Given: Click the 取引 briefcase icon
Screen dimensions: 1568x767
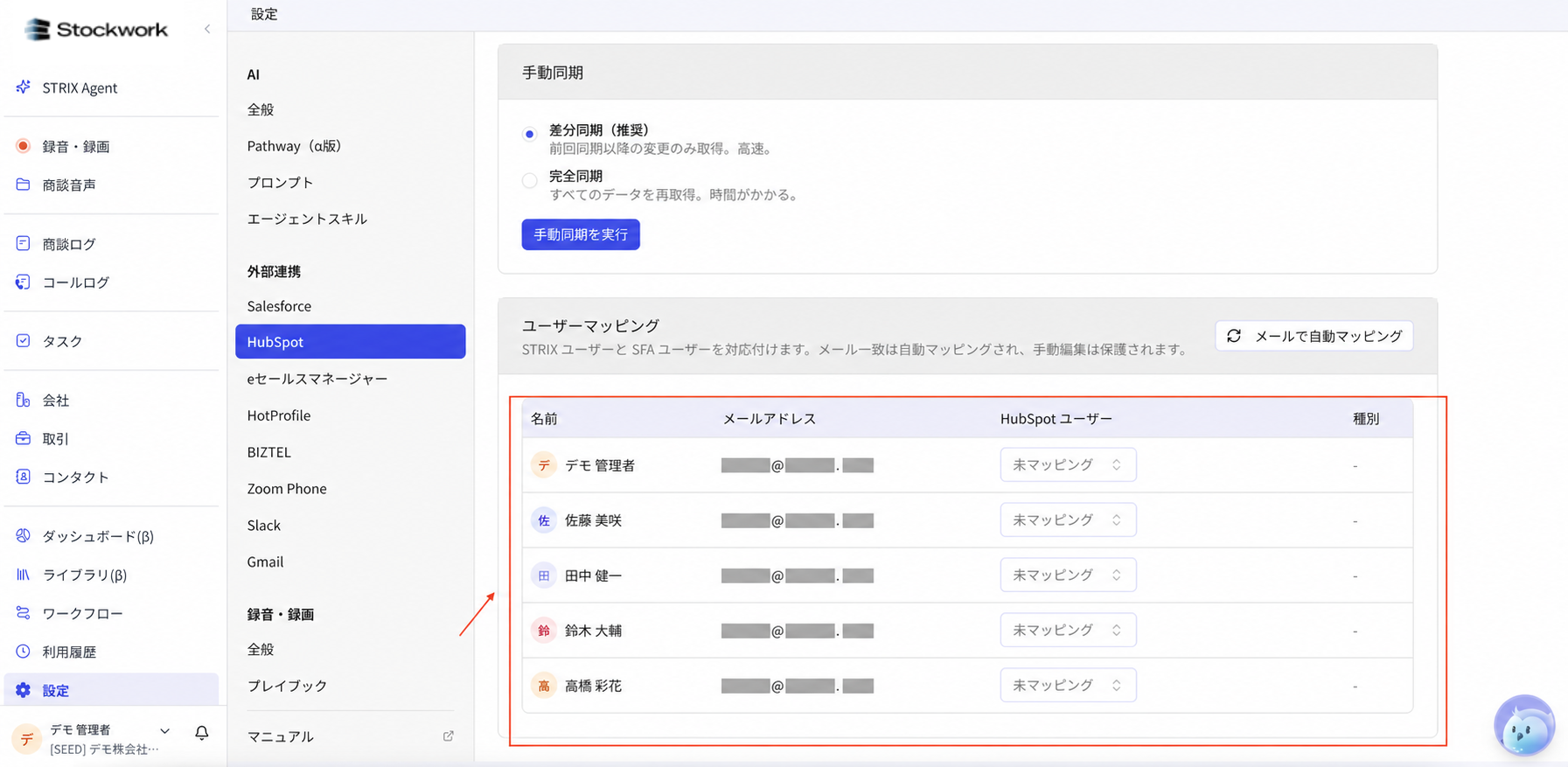Looking at the screenshot, I should pyautogui.click(x=24, y=438).
